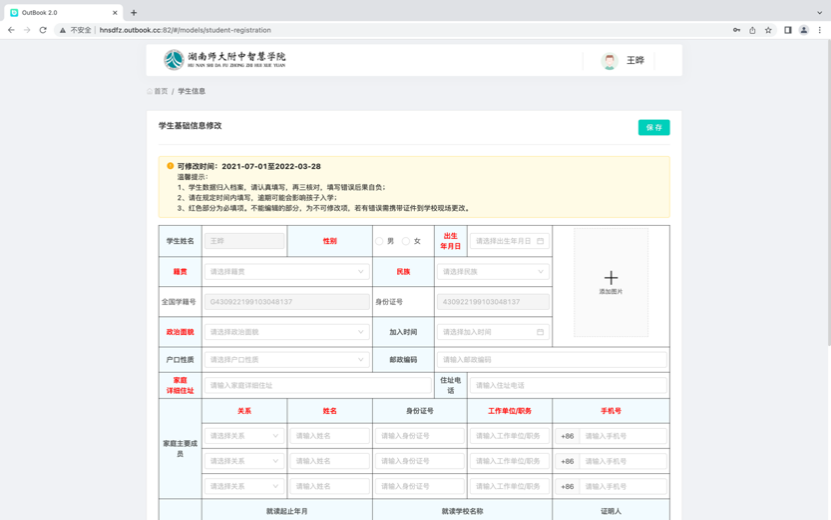
Task: Click the user avatar 王晔
Action: coord(609,61)
